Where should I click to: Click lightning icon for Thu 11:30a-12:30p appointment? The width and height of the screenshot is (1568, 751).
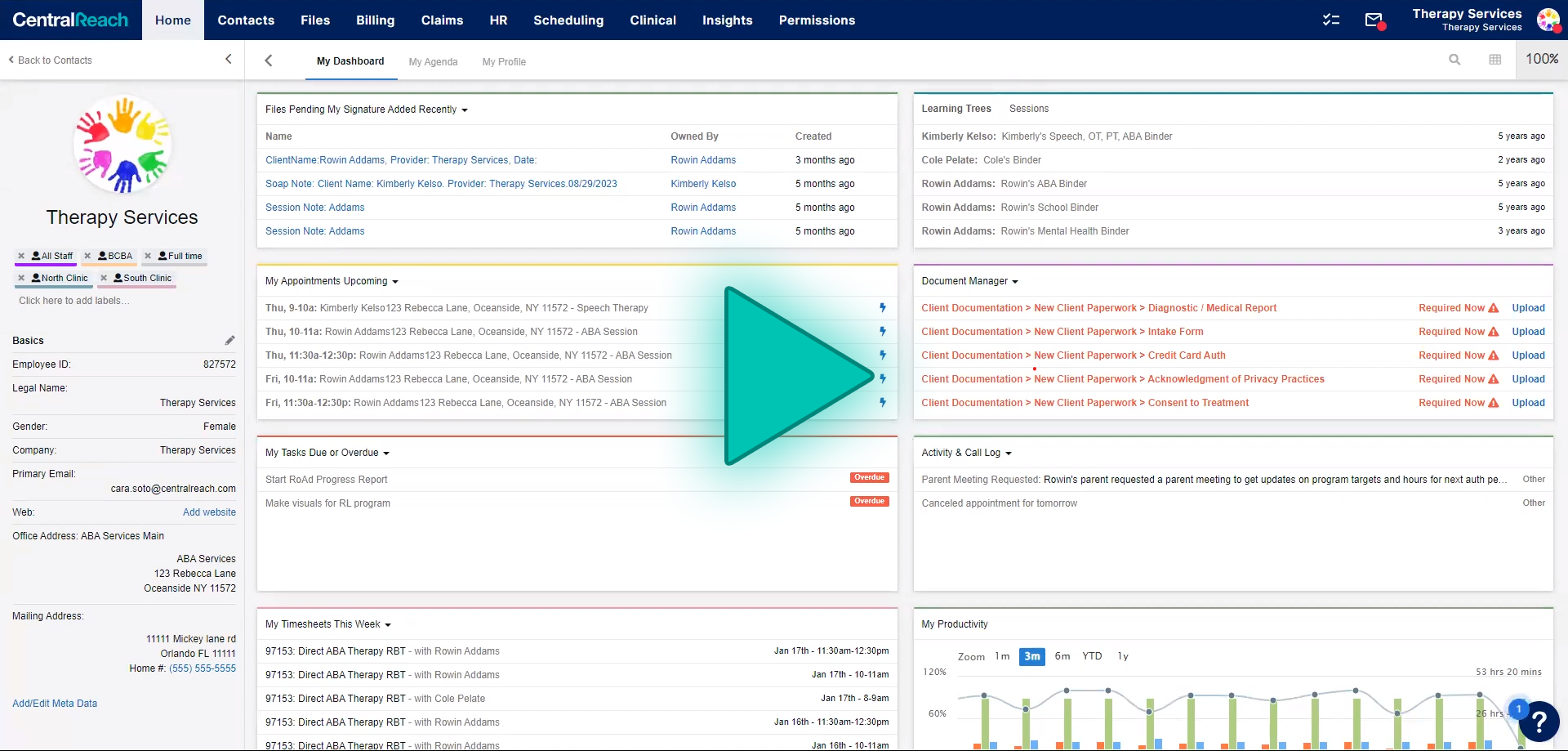click(x=883, y=355)
